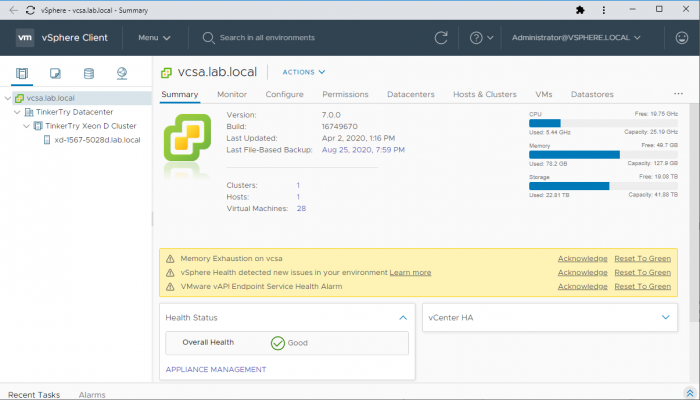Switch to the Summary tab
Screen dimensions: 700x400
click(x=180, y=94)
